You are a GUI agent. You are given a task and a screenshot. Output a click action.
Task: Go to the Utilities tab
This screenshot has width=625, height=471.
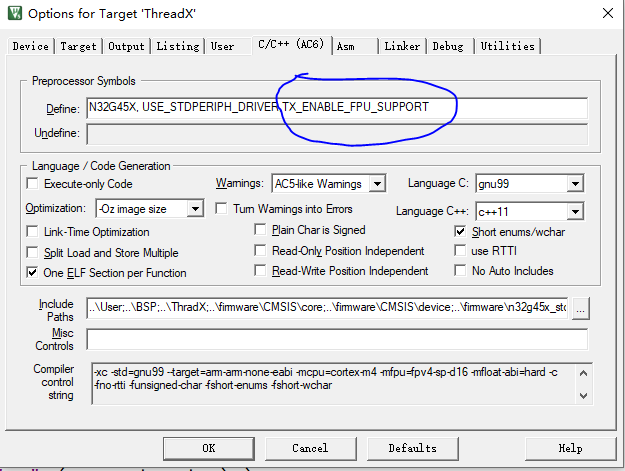point(507,46)
